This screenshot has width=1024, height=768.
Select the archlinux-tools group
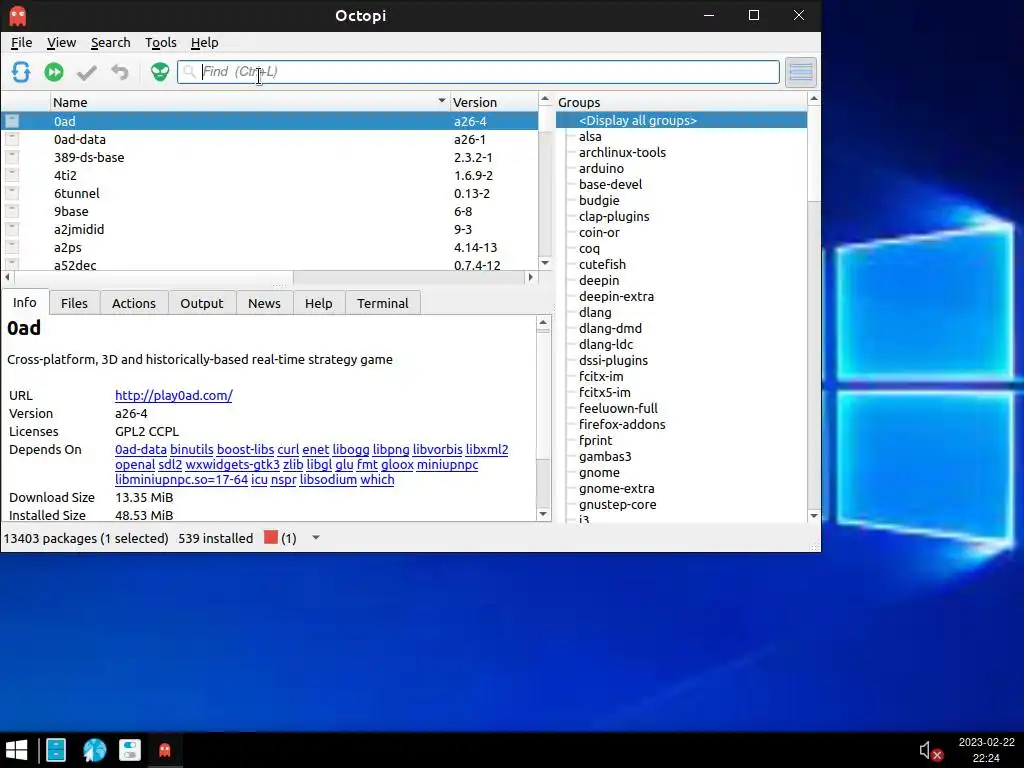point(622,152)
